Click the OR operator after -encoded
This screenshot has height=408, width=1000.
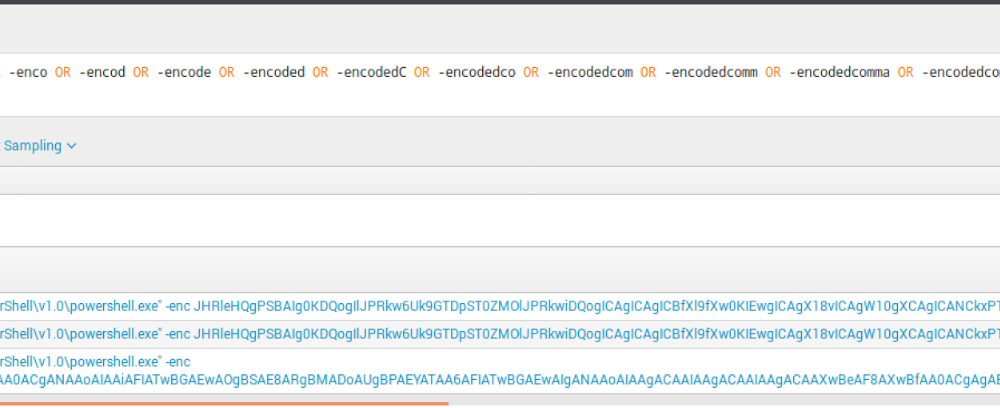(x=321, y=73)
